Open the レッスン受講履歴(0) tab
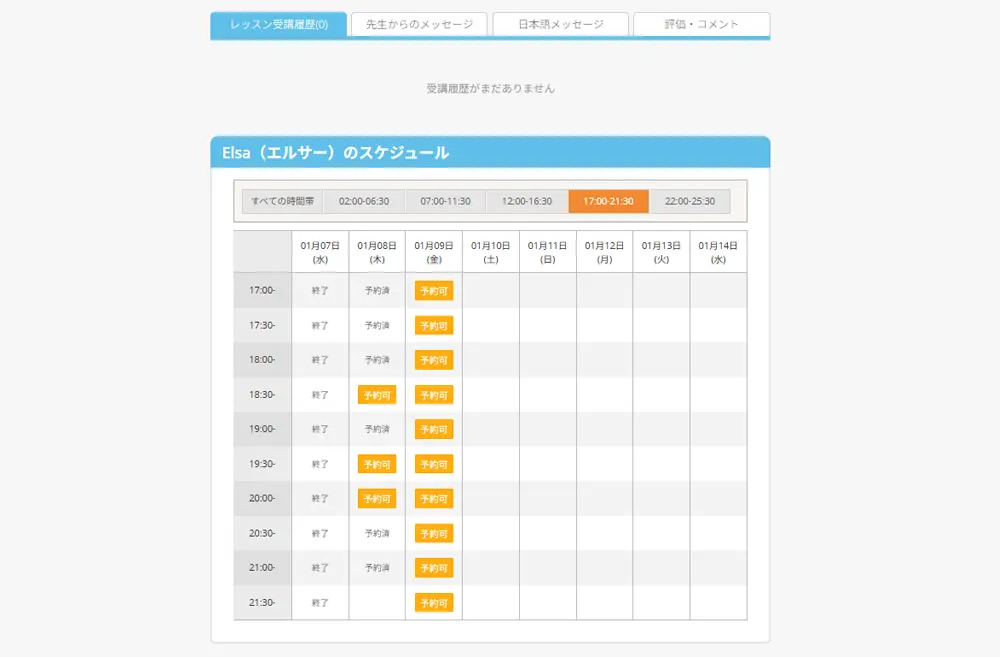This screenshot has height=657, width=1000. pyautogui.click(x=279, y=24)
